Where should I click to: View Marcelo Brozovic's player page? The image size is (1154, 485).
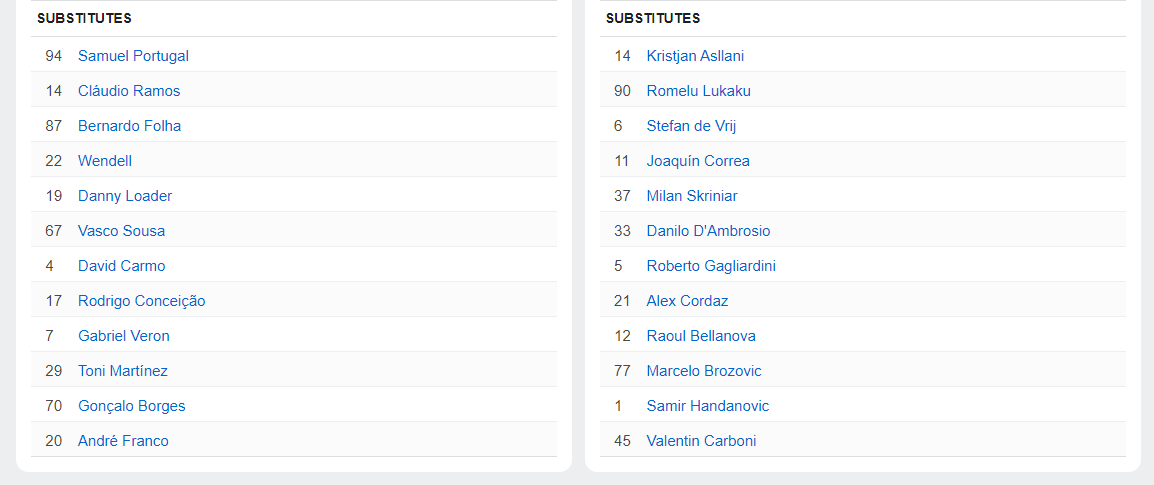tap(704, 371)
